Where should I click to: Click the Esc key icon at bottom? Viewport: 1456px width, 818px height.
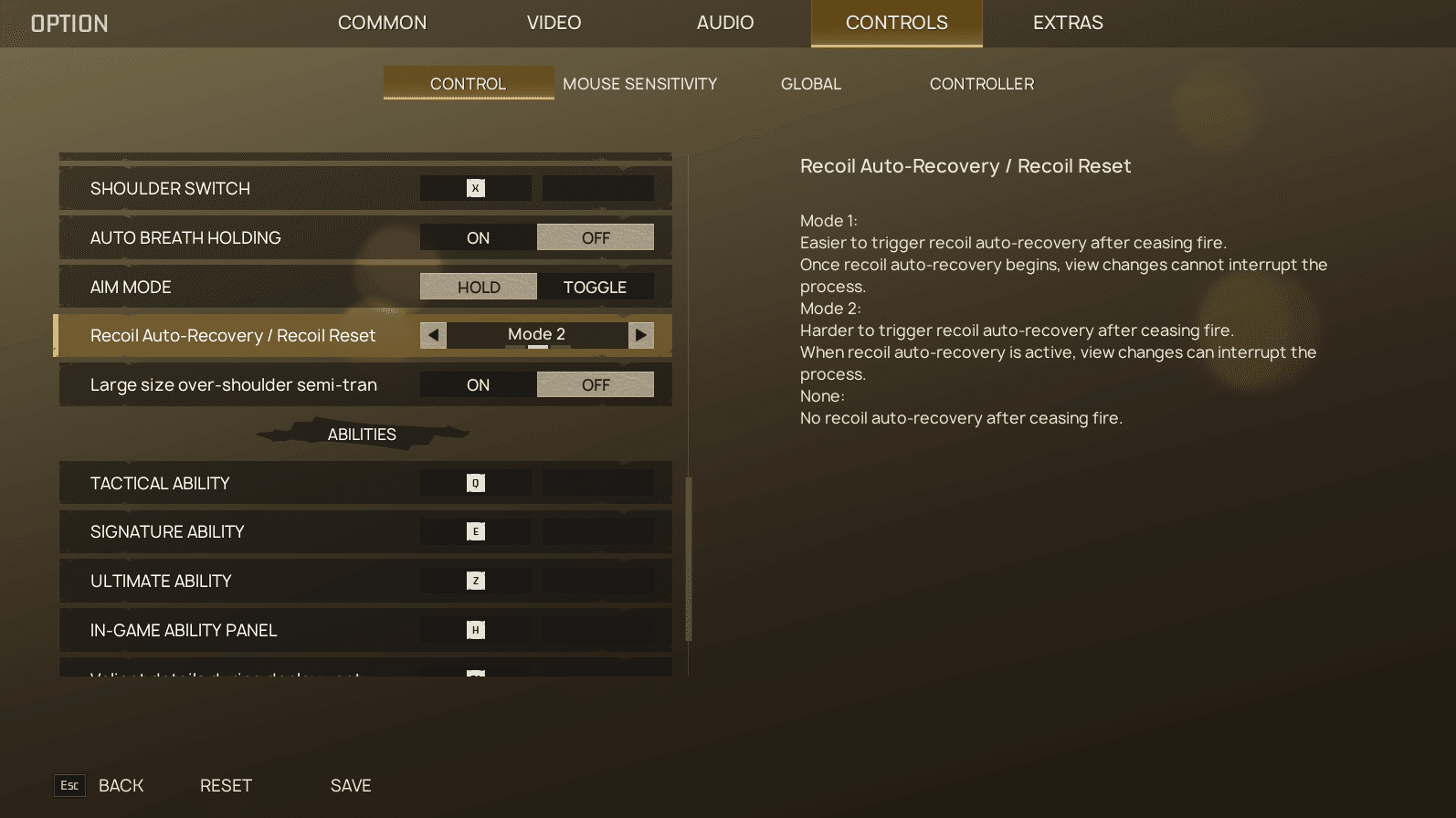69,785
